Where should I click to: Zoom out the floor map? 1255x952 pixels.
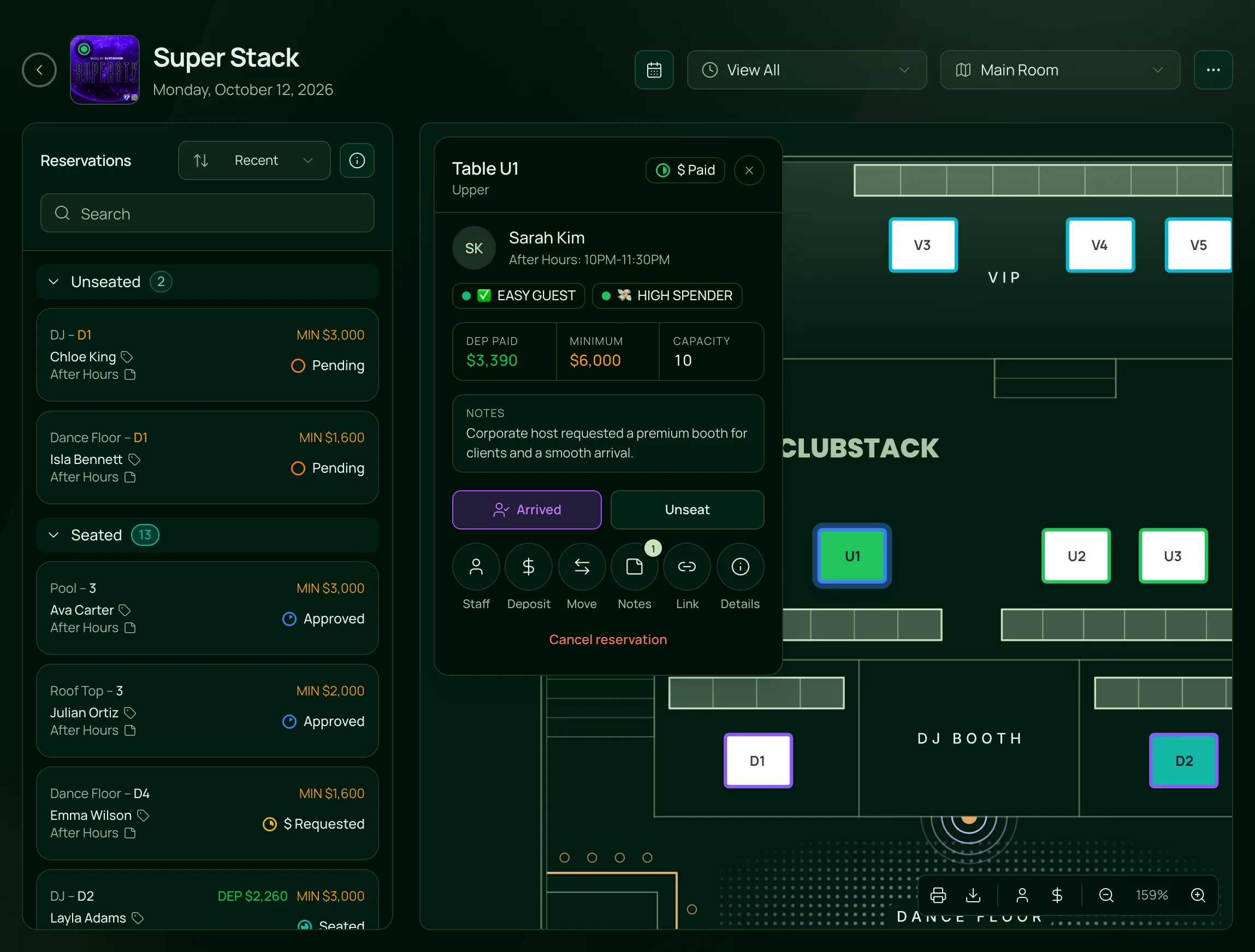1106,895
